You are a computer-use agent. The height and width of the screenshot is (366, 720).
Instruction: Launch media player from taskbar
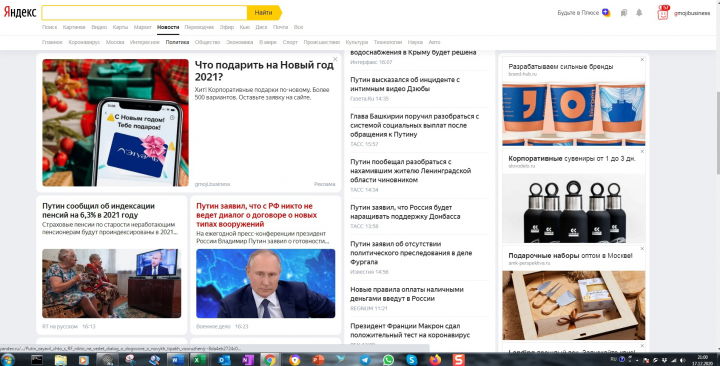pos(84,360)
